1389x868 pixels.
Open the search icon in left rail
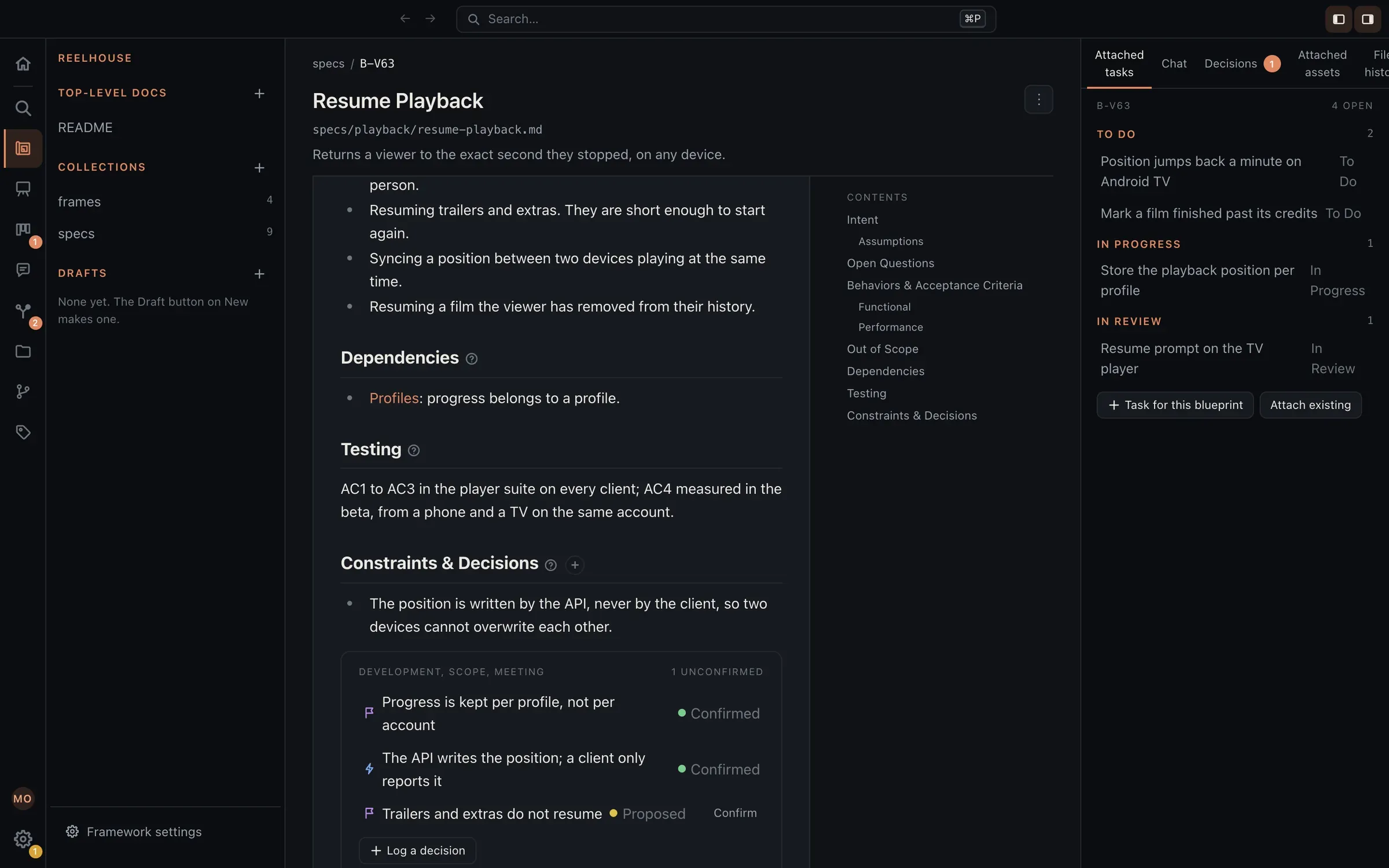click(23, 108)
